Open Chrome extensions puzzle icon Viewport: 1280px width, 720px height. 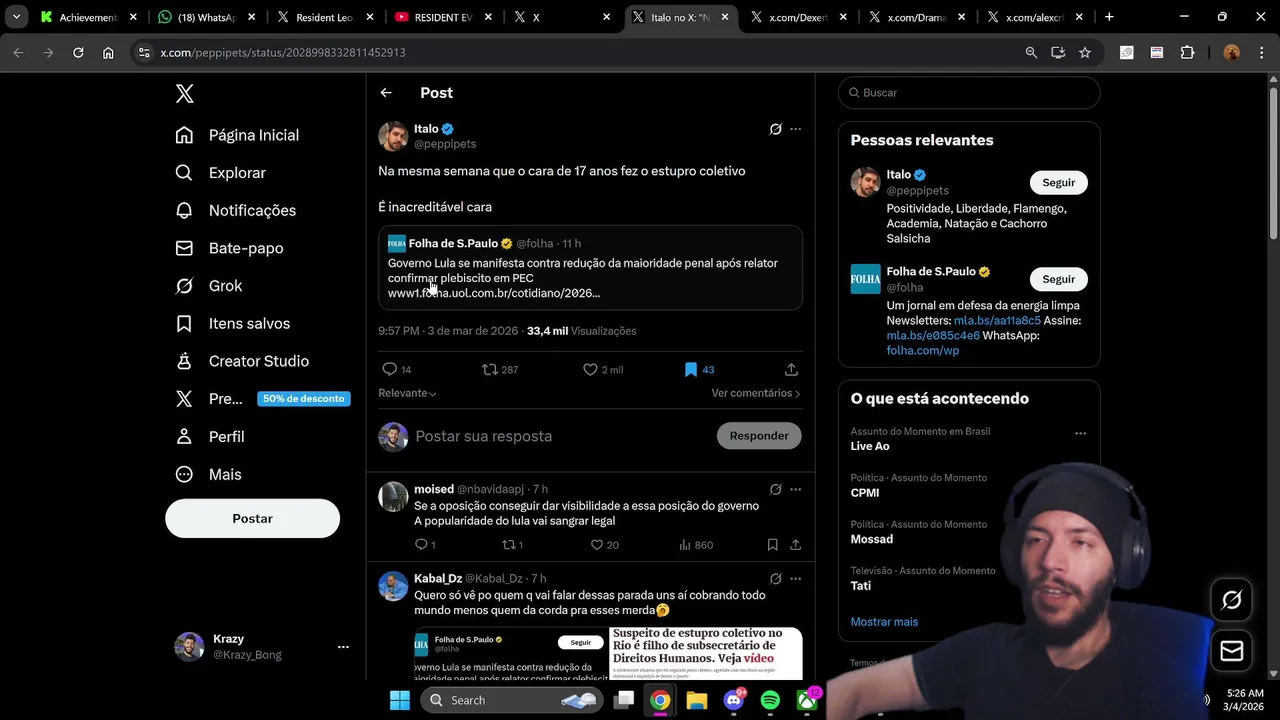[1188, 53]
